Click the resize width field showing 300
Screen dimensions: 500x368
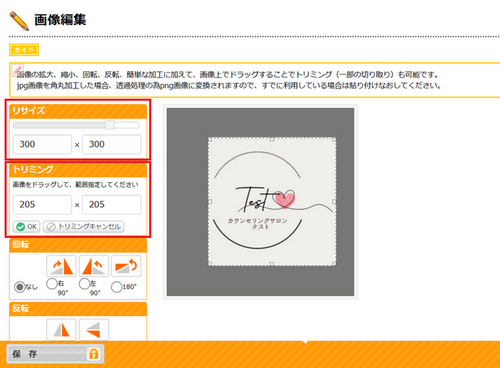tap(42, 144)
